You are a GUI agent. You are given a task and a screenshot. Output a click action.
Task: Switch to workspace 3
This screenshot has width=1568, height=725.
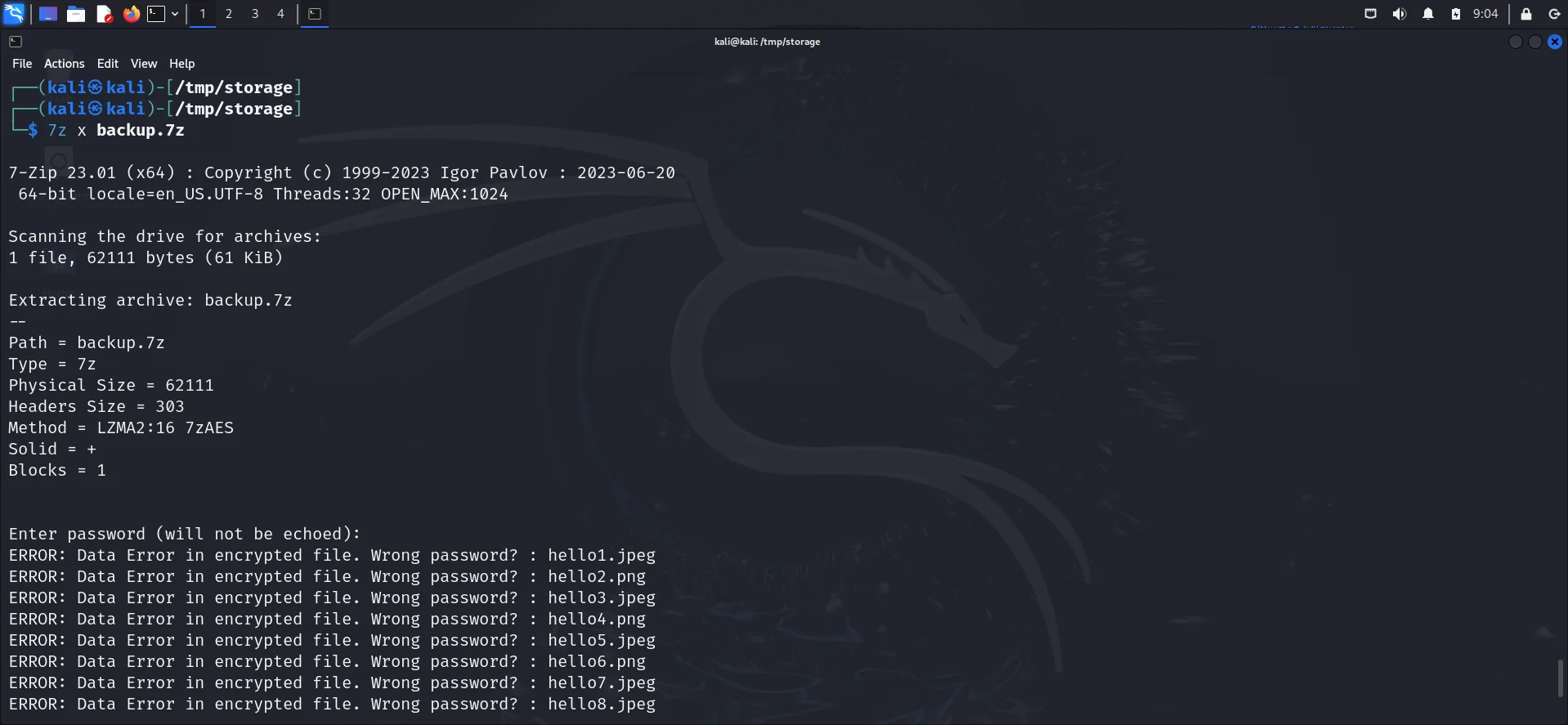pos(255,14)
